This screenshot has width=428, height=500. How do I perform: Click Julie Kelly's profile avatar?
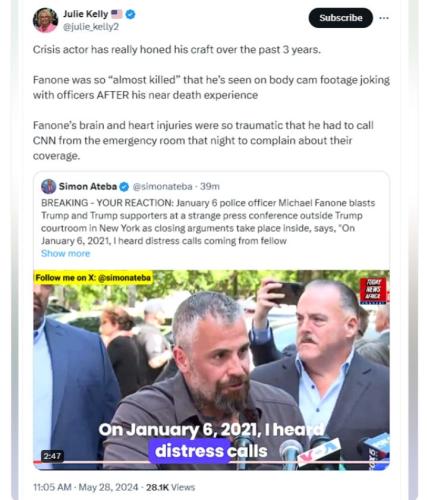(45, 20)
